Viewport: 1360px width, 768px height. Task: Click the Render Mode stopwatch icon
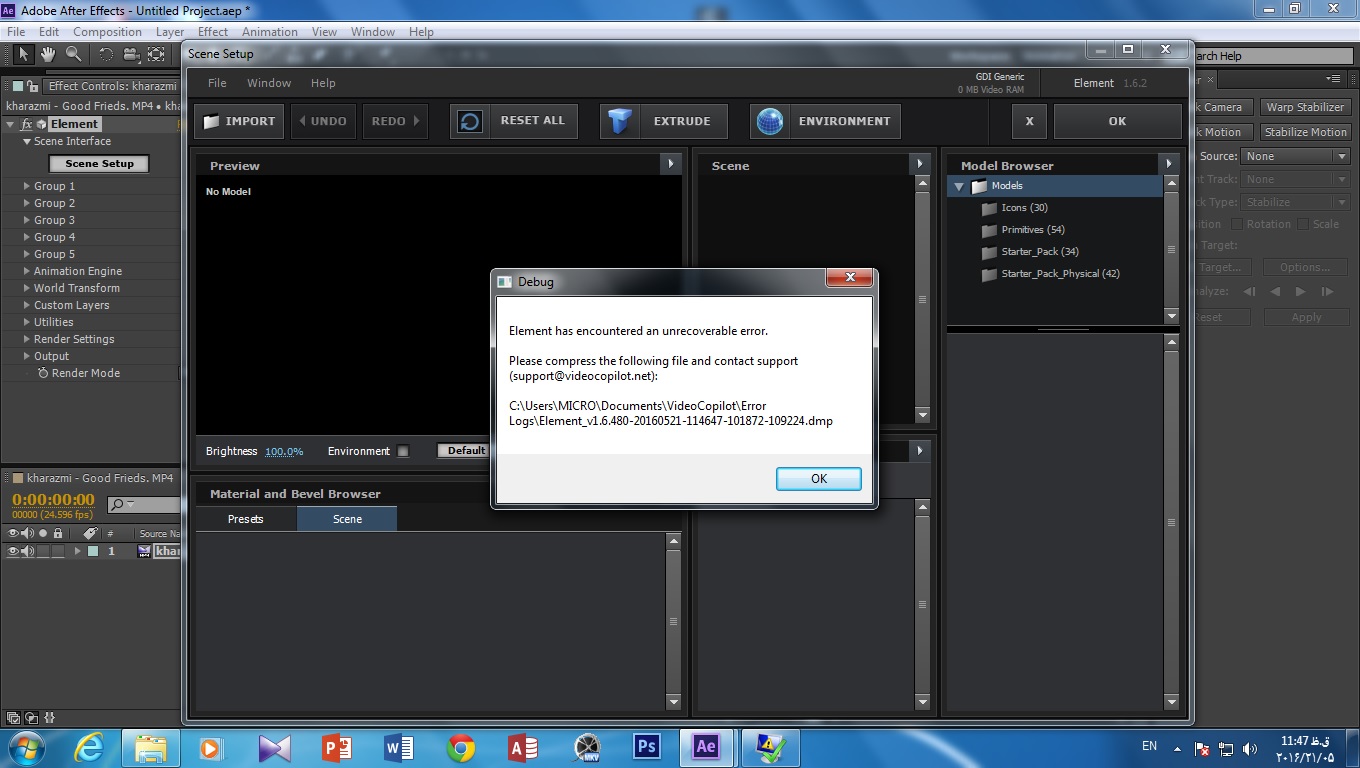click(43, 373)
